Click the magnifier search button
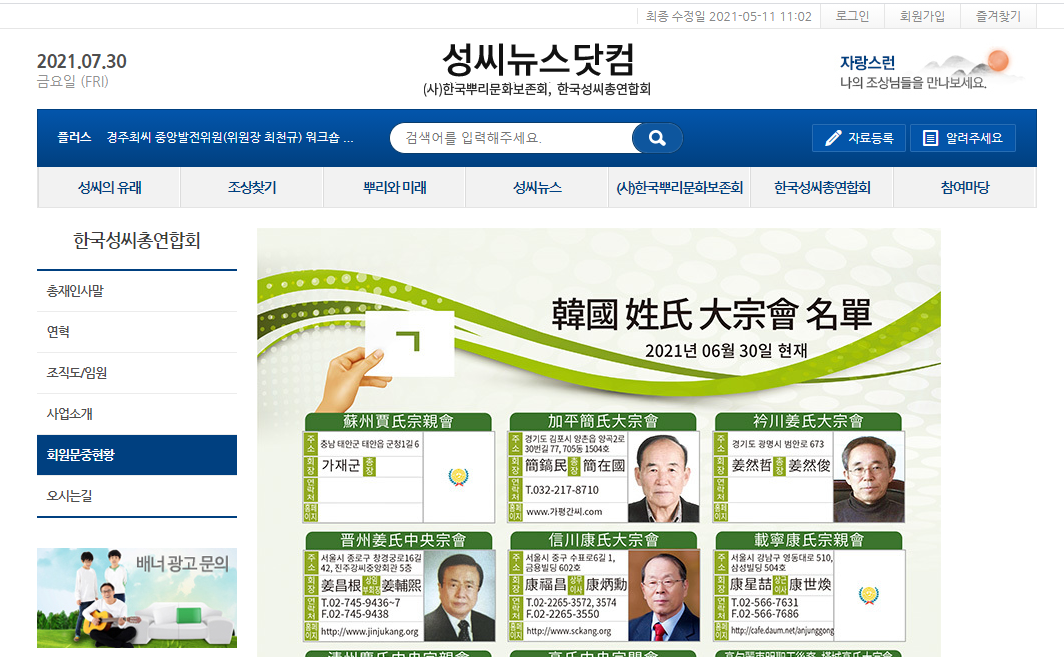This screenshot has height=657, width=1064. click(x=656, y=138)
